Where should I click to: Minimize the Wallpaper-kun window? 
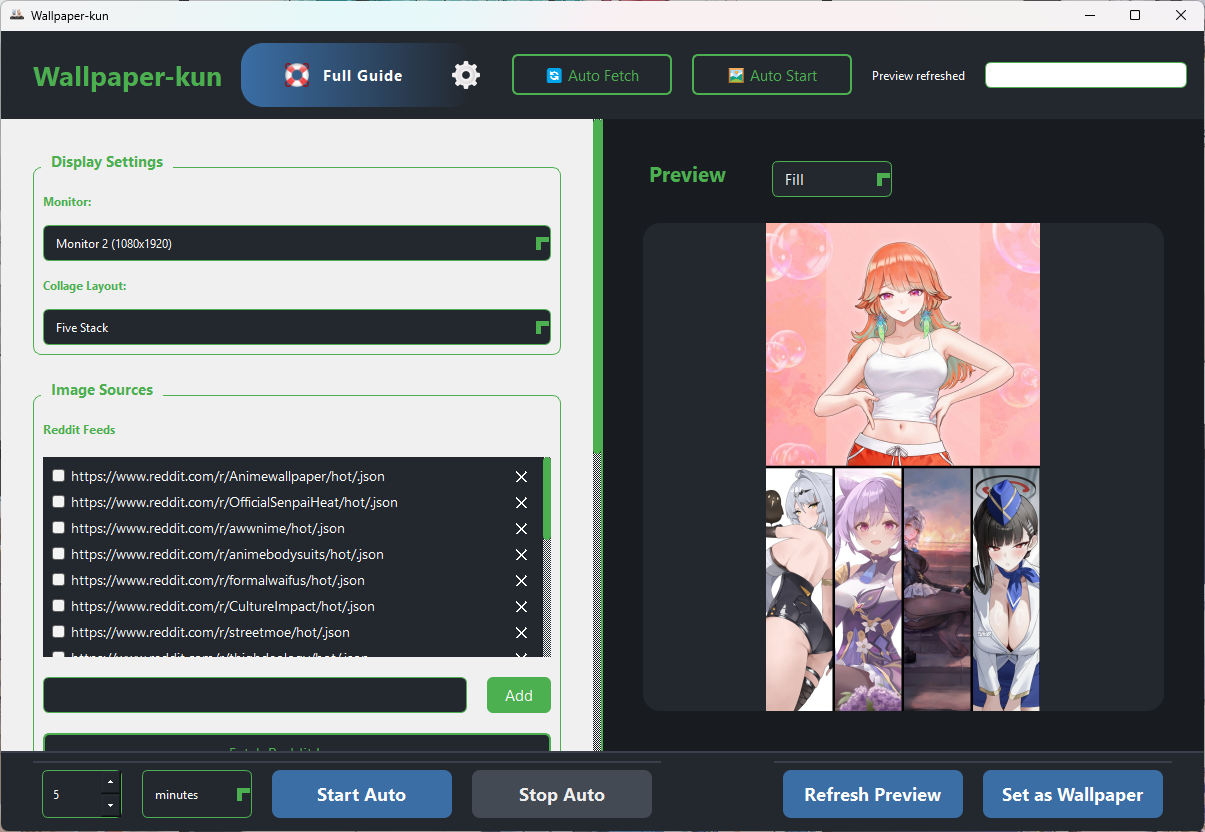coord(1089,15)
